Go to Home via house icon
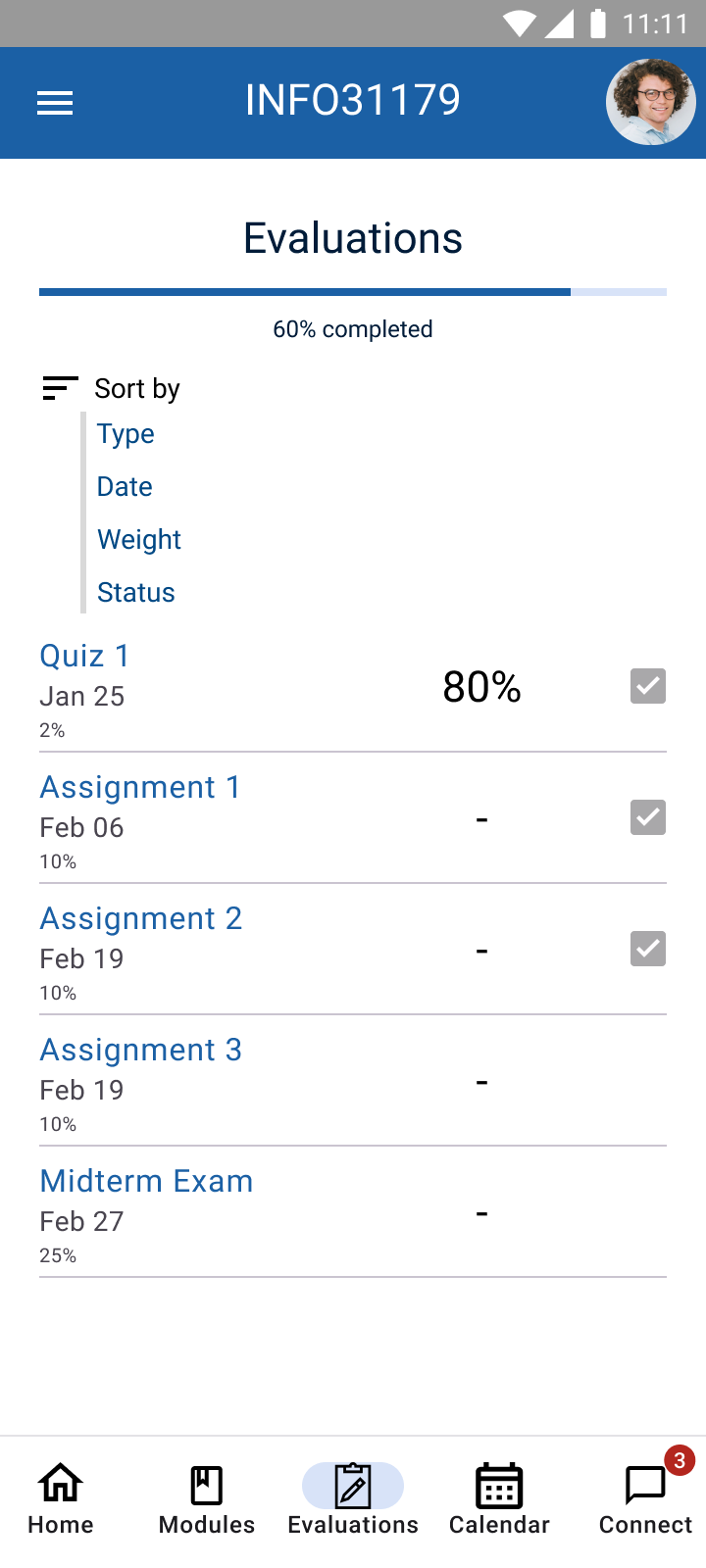 61,1485
